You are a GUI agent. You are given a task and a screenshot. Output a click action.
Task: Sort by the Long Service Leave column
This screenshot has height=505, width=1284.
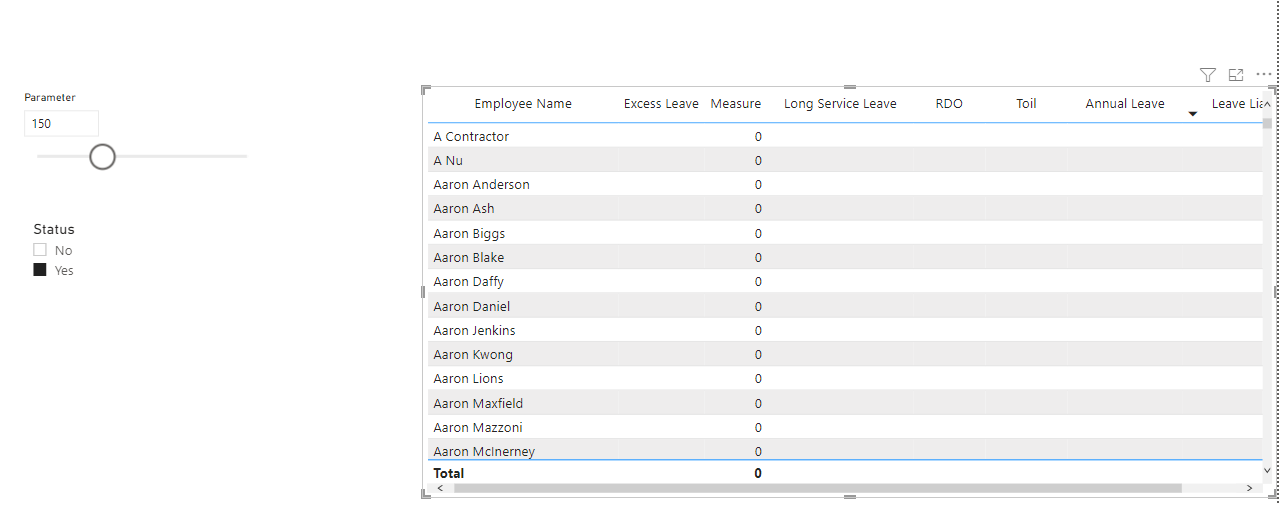click(x=840, y=104)
